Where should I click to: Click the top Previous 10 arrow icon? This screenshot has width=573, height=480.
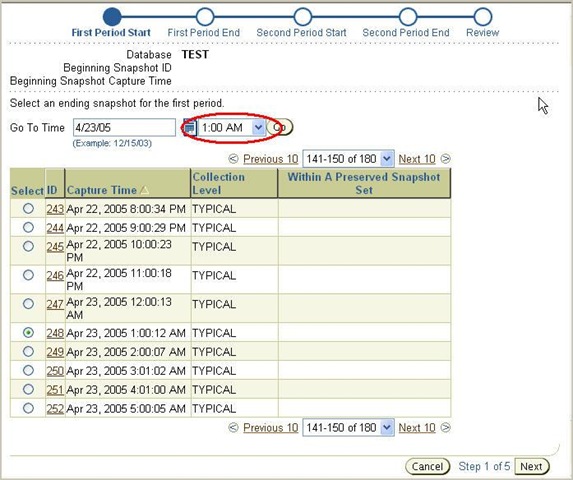click(x=233, y=159)
